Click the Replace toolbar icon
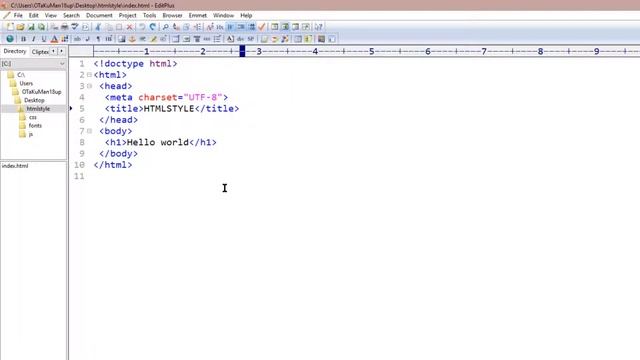The width and height of the screenshot is (640, 360). point(176,27)
